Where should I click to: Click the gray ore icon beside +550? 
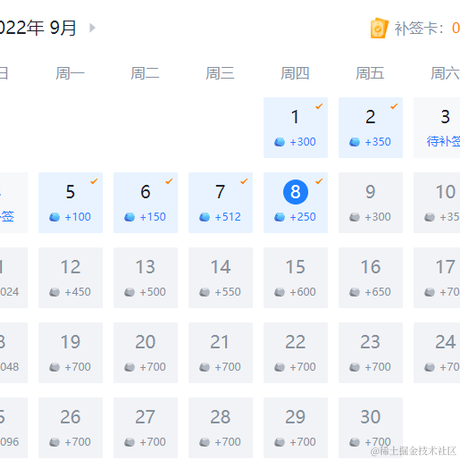pyautogui.click(x=204, y=292)
